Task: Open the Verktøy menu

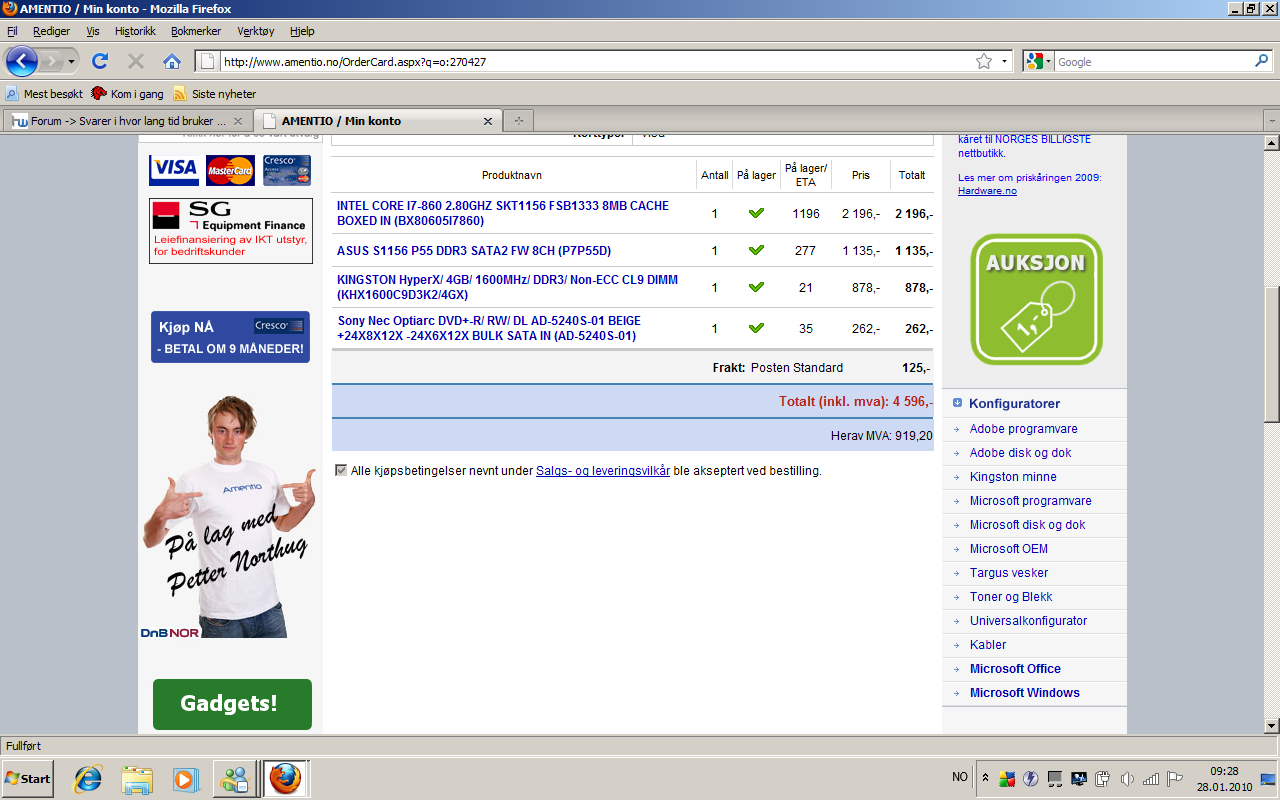Action: (x=256, y=31)
